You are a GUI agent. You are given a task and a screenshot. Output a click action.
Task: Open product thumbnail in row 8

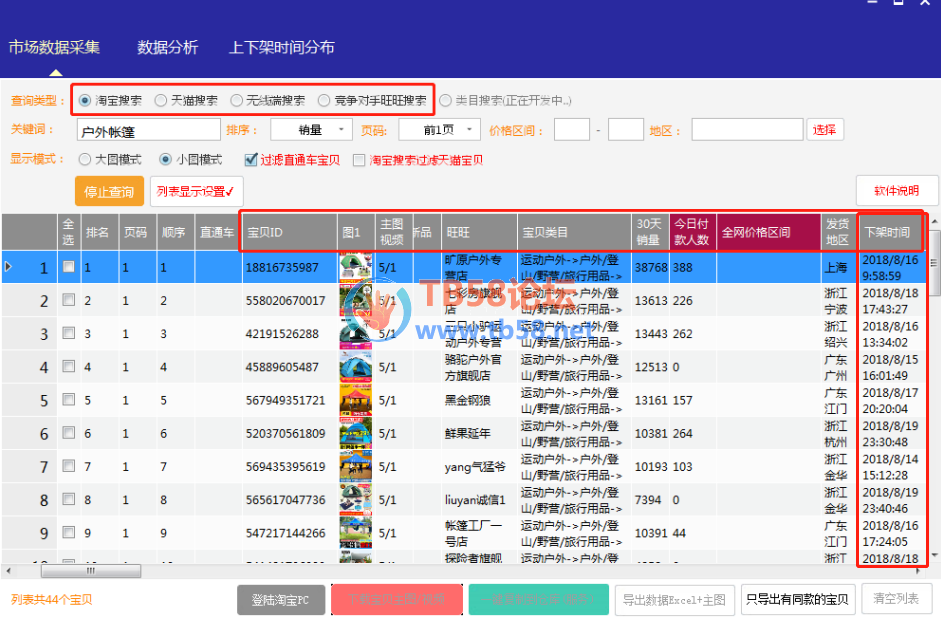[355, 499]
